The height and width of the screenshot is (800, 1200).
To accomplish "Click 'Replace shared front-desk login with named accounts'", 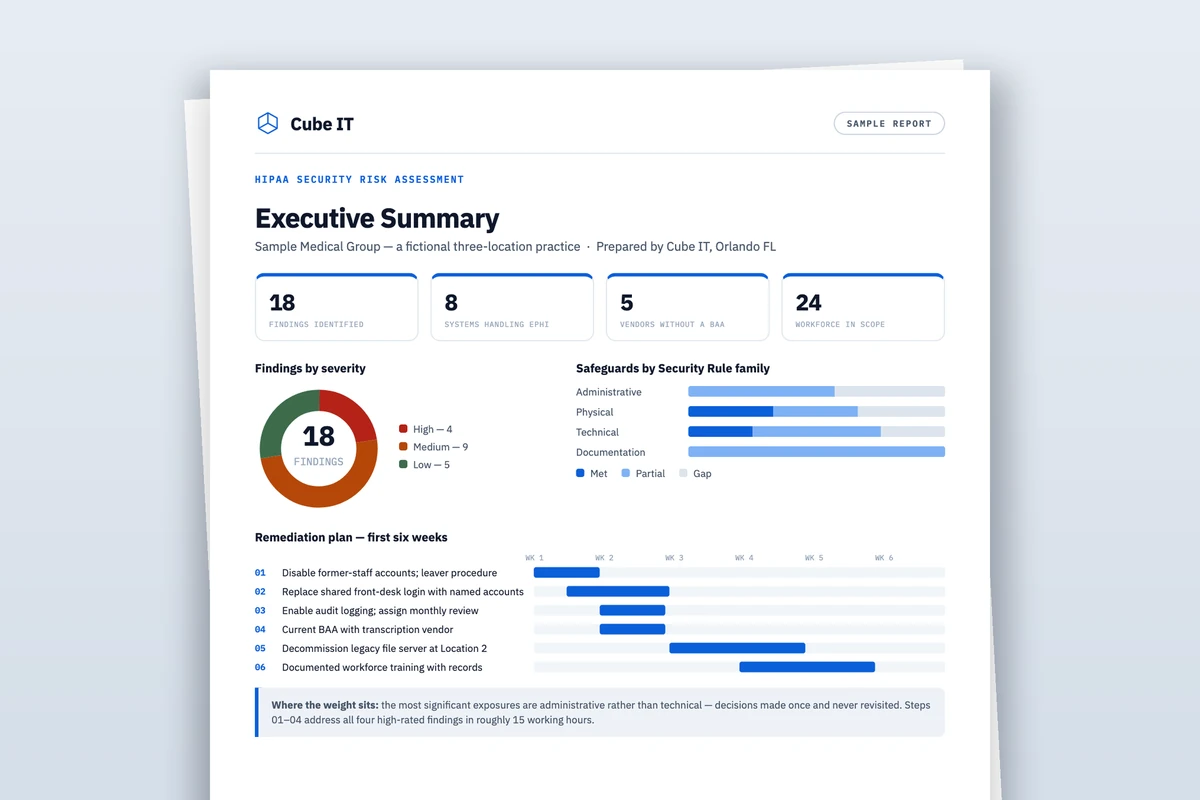I will coord(403,592).
